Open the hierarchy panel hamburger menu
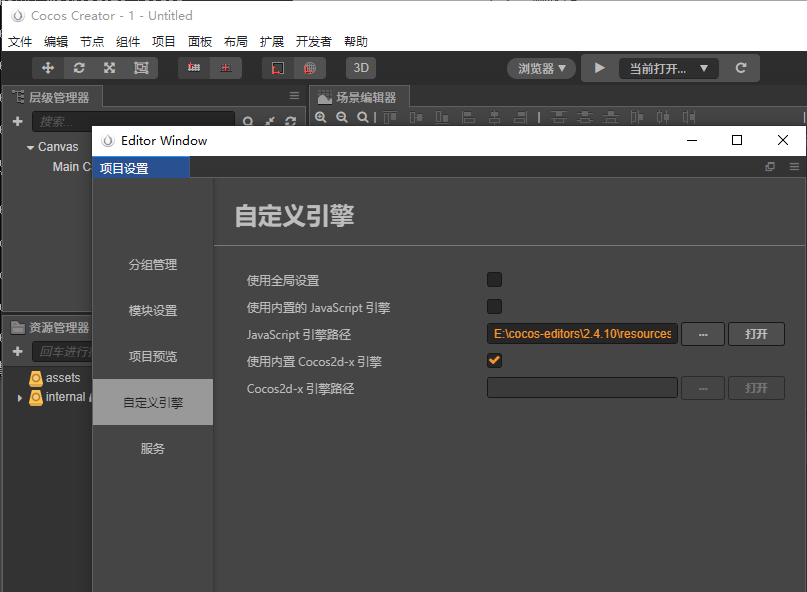Viewport: 807px width, 592px height. point(294,96)
